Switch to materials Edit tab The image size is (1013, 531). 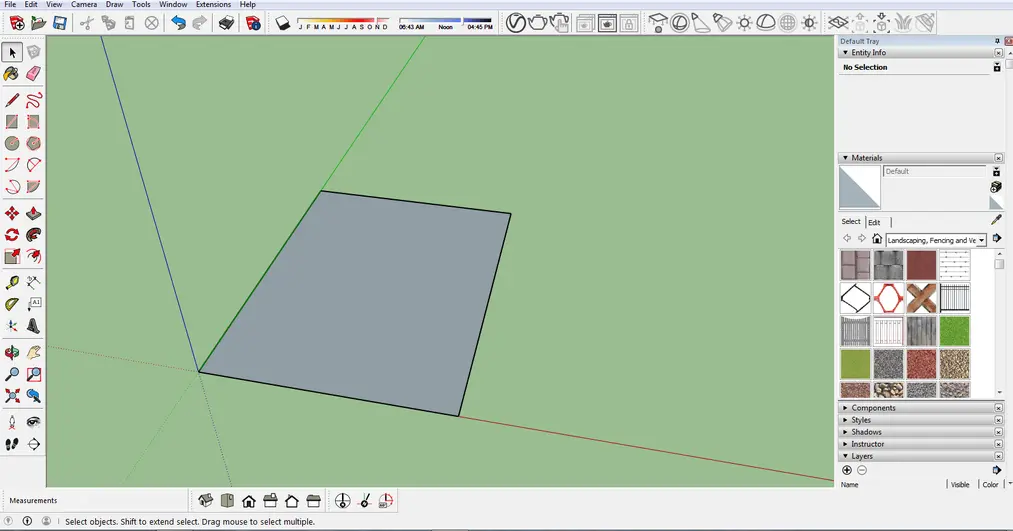[874, 222]
